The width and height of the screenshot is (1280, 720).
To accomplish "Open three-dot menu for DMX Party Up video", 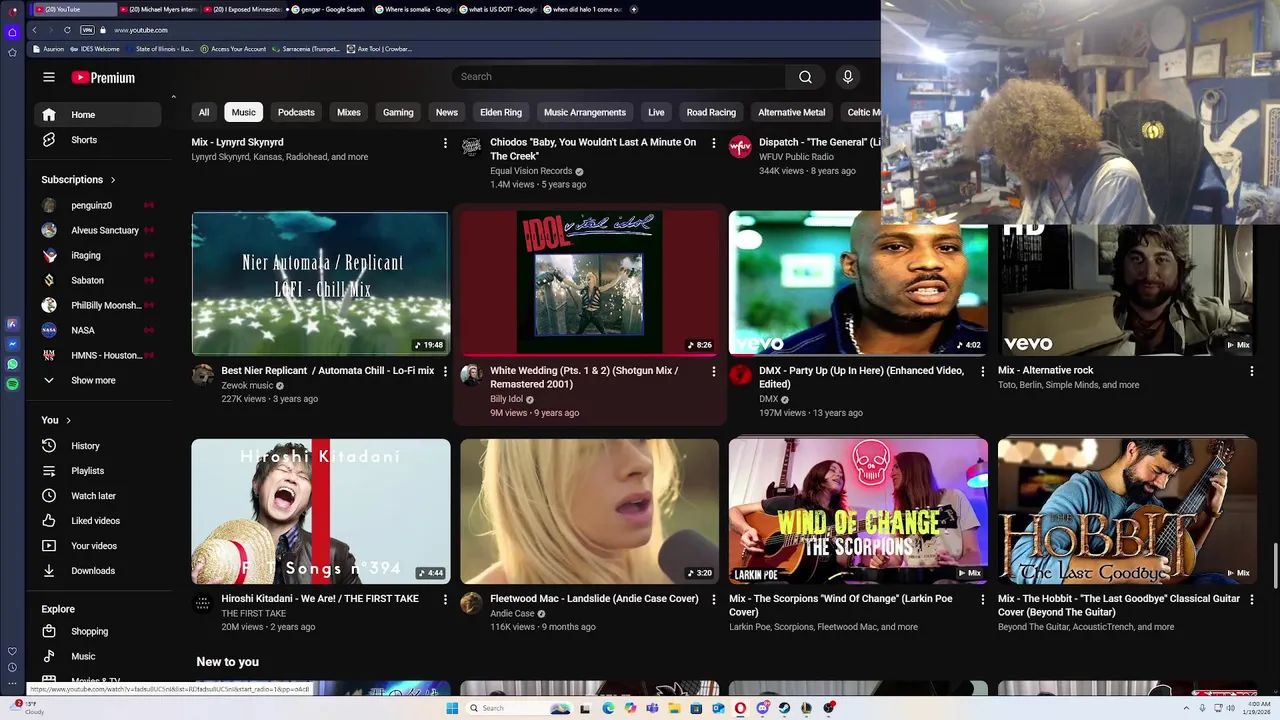I will pyautogui.click(x=982, y=371).
